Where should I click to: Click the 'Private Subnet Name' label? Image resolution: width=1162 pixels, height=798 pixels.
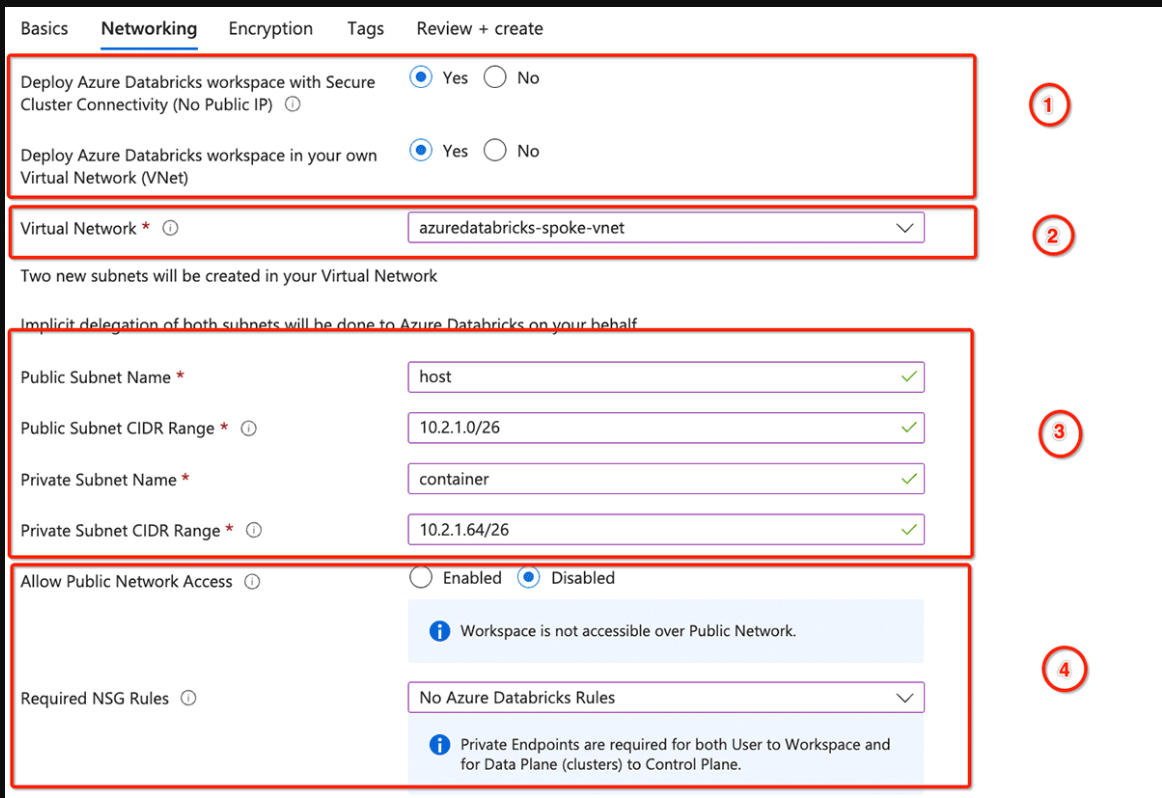(99, 480)
